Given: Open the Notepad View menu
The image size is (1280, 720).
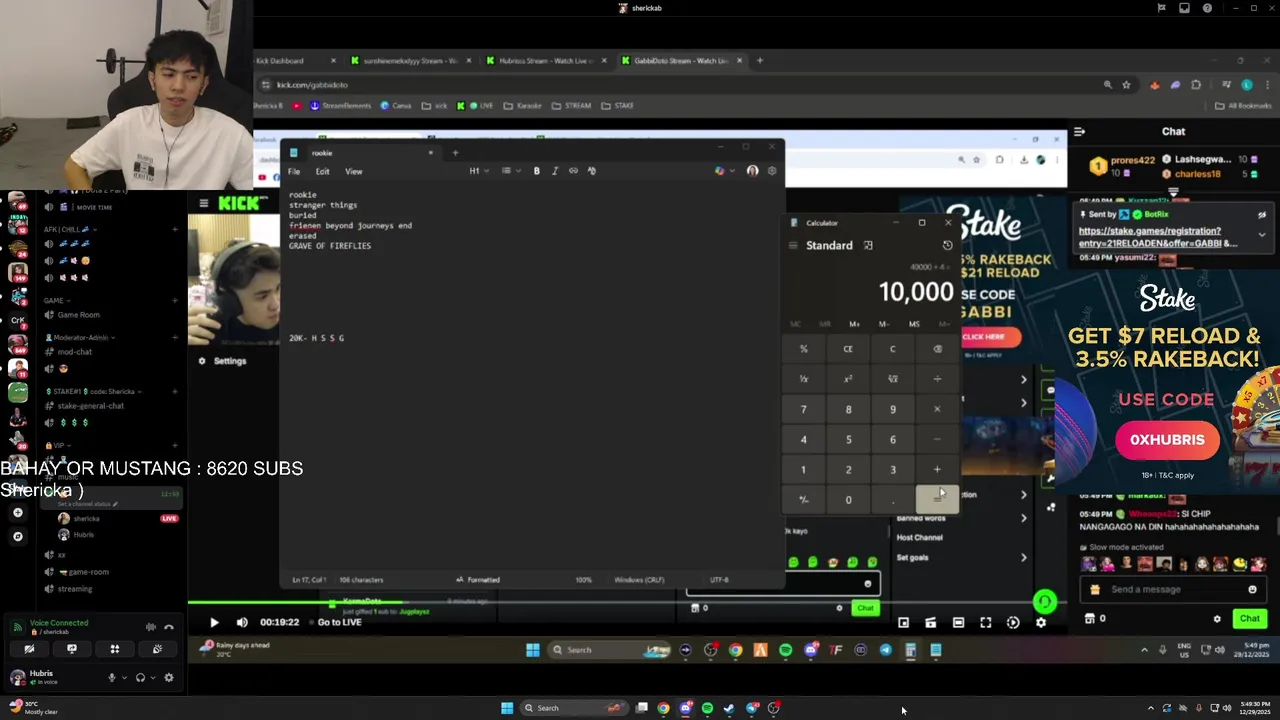Looking at the screenshot, I should 353,171.
